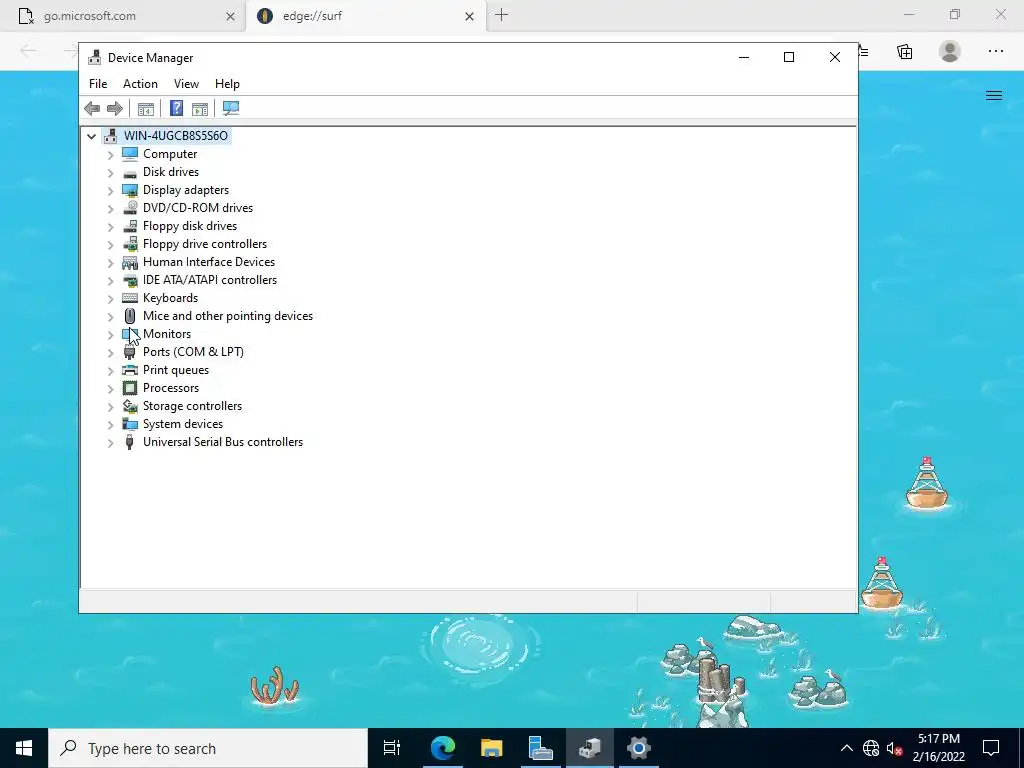1024x768 pixels.
Task: Select the Human Interface Devices icon
Action: [130, 262]
